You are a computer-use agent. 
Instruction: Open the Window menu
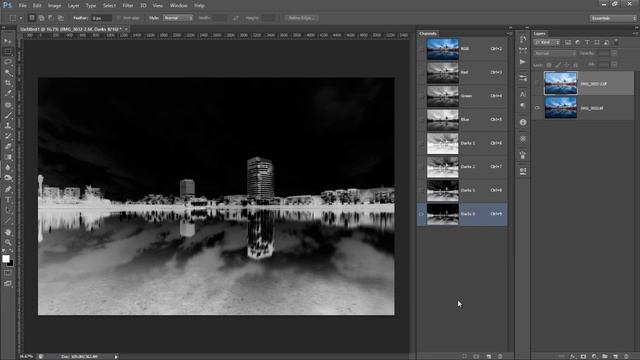(x=178, y=6)
